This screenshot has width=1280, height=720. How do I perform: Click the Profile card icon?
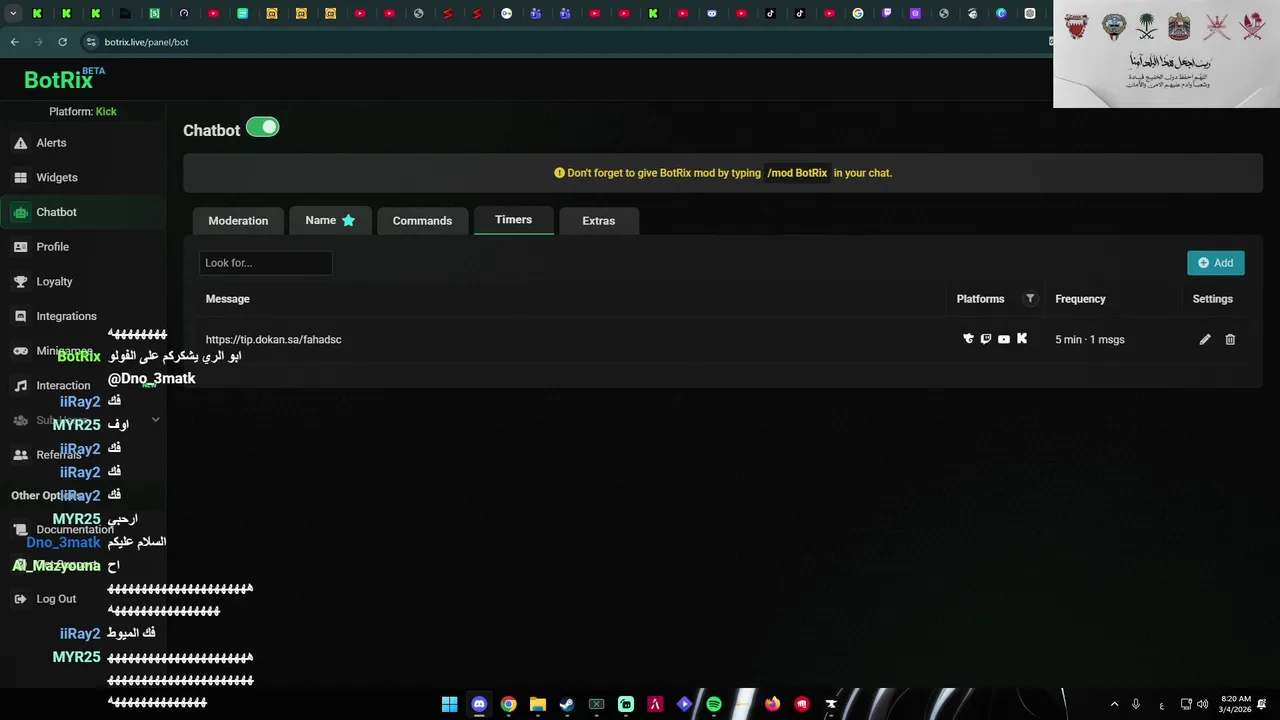pyautogui.click(x=20, y=247)
